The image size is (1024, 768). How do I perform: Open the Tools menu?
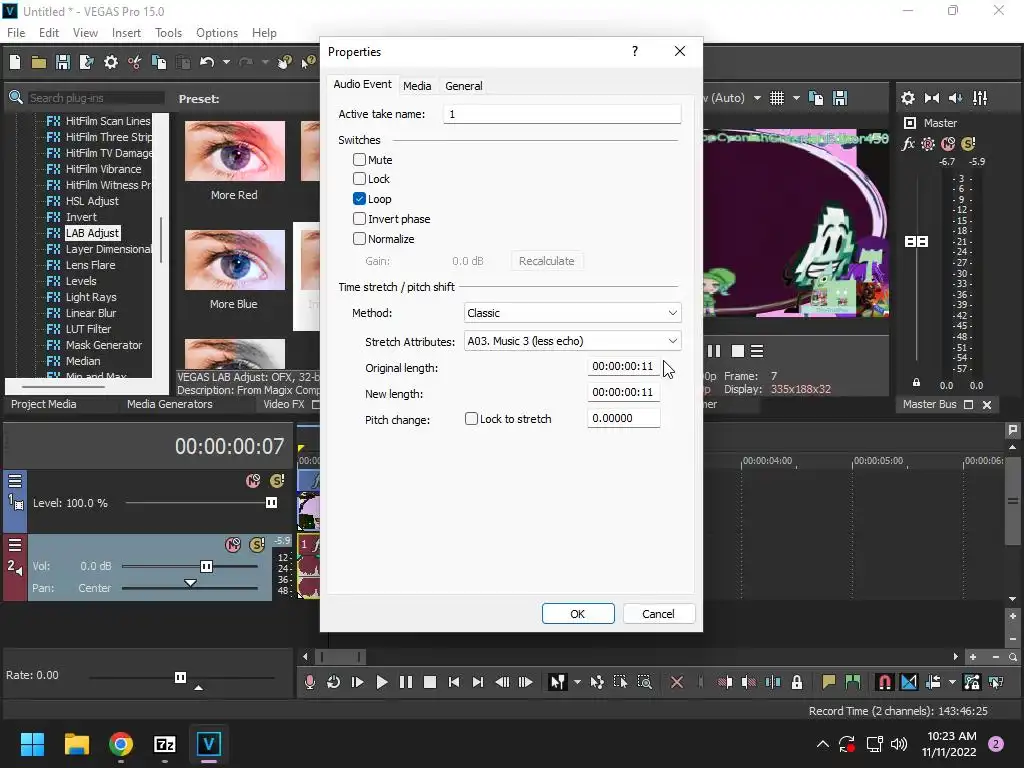click(x=168, y=33)
